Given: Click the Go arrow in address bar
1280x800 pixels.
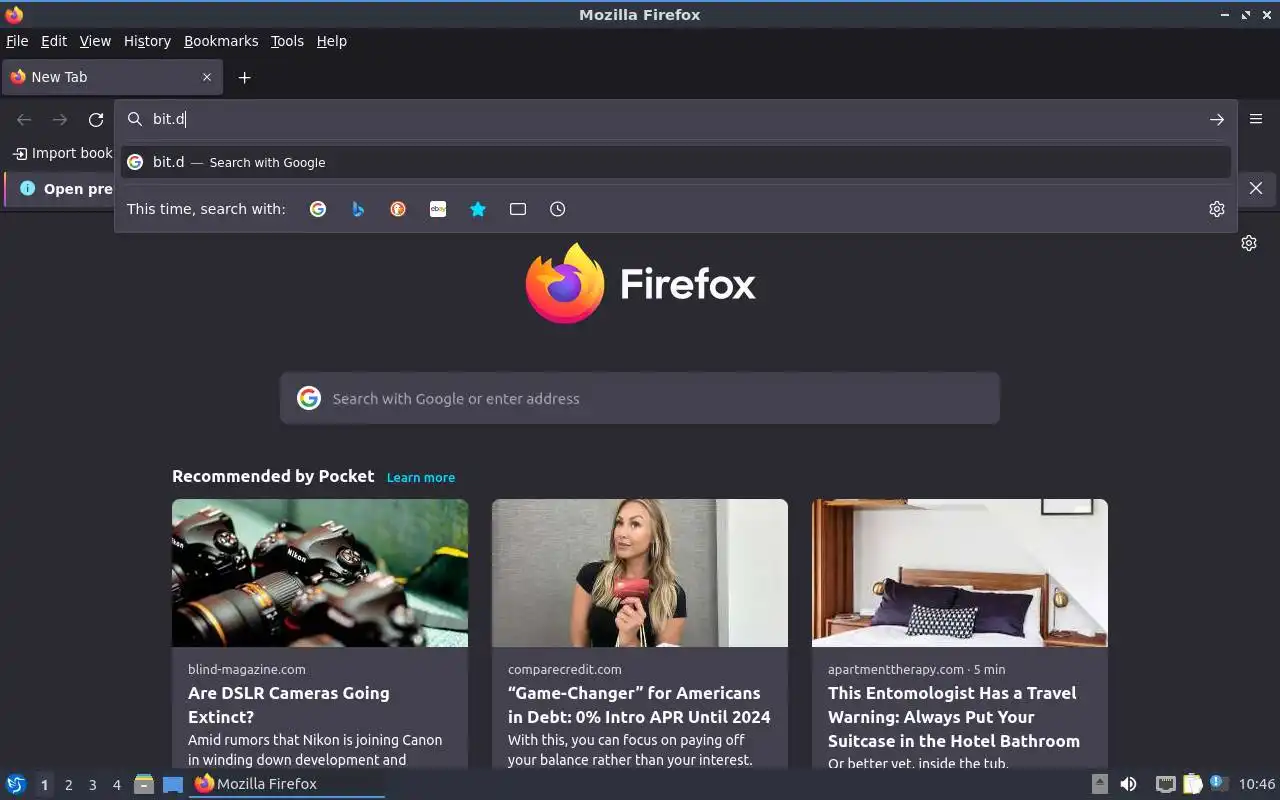Looking at the screenshot, I should click(1217, 120).
